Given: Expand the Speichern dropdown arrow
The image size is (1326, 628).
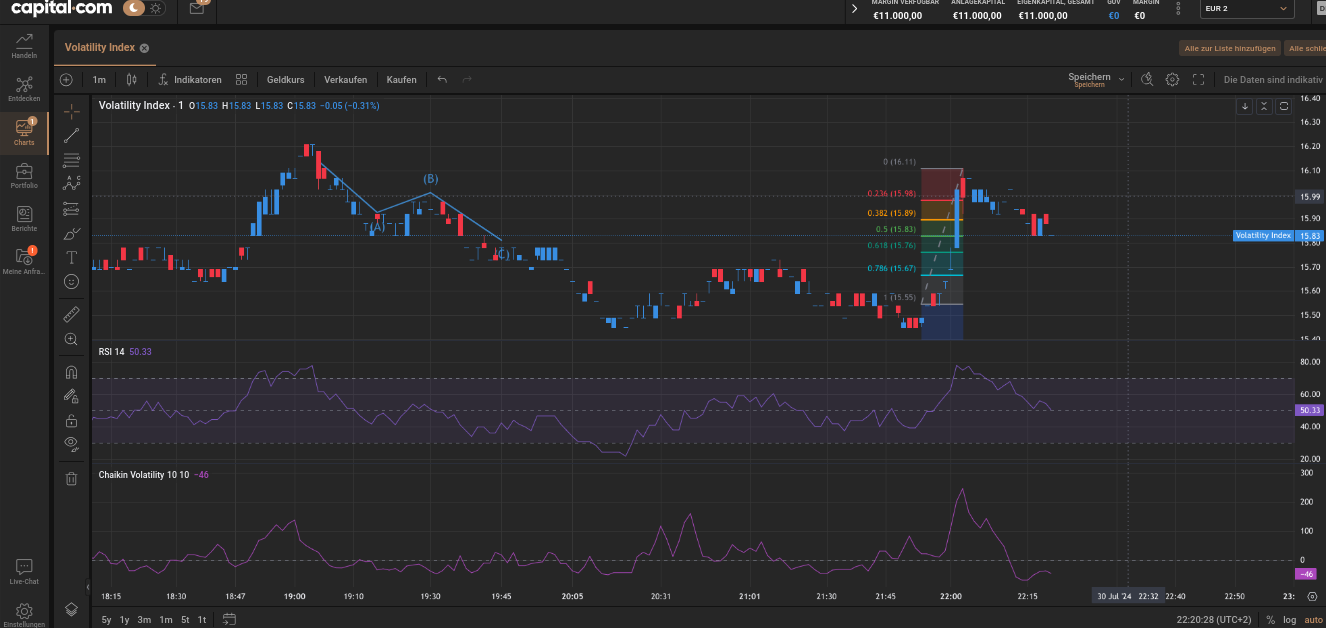Looking at the screenshot, I should pyautogui.click(x=1122, y=80).
